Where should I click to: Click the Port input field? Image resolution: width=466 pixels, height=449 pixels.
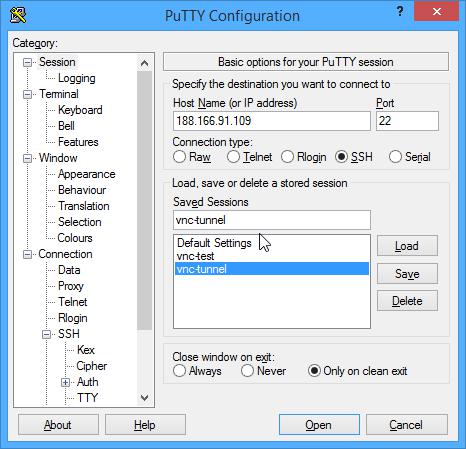click(407, 121)
